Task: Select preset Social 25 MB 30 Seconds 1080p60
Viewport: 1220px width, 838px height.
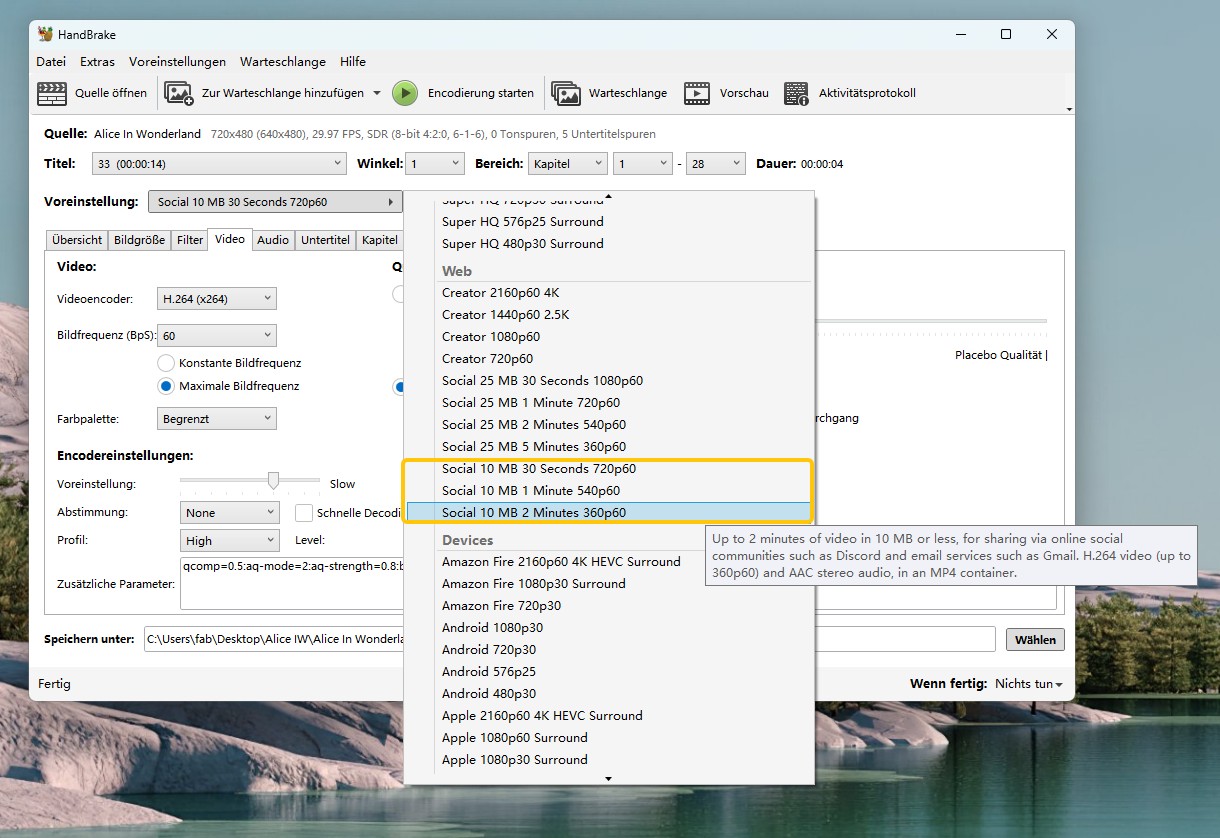Action: tap(543, 381)
